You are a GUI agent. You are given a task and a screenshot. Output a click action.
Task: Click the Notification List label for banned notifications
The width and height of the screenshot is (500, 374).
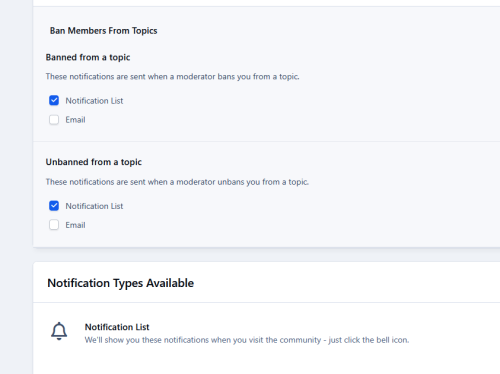point(94,101)
